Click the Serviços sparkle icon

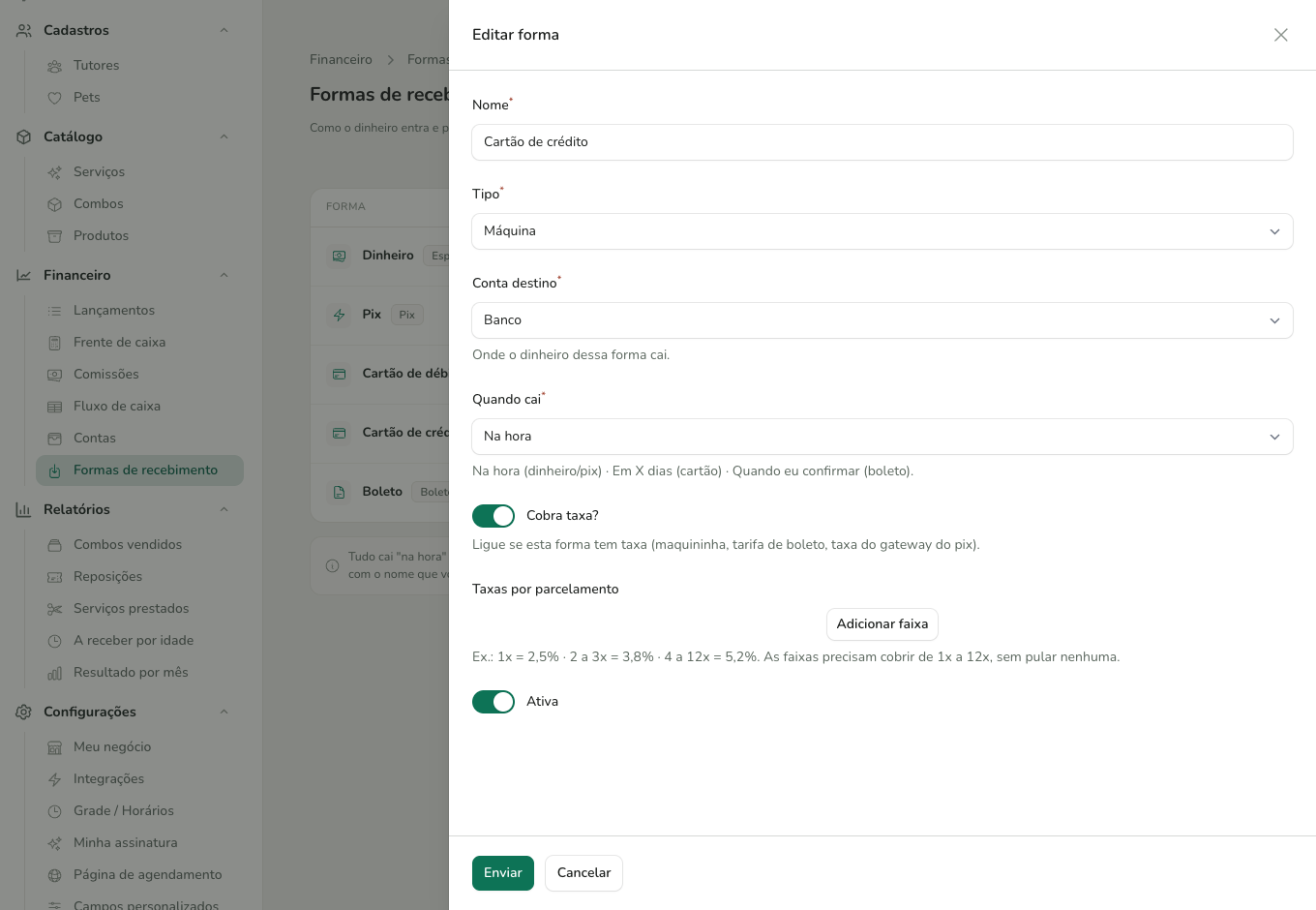(x=55, y=172)
